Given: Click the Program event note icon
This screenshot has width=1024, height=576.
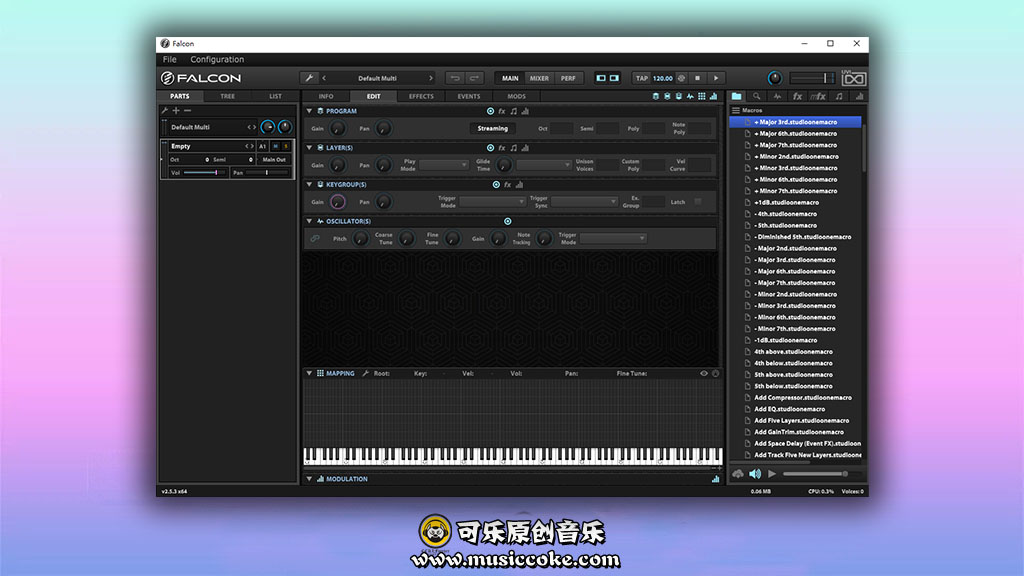Looking at the screenshot, I should (x=513, y=112).
